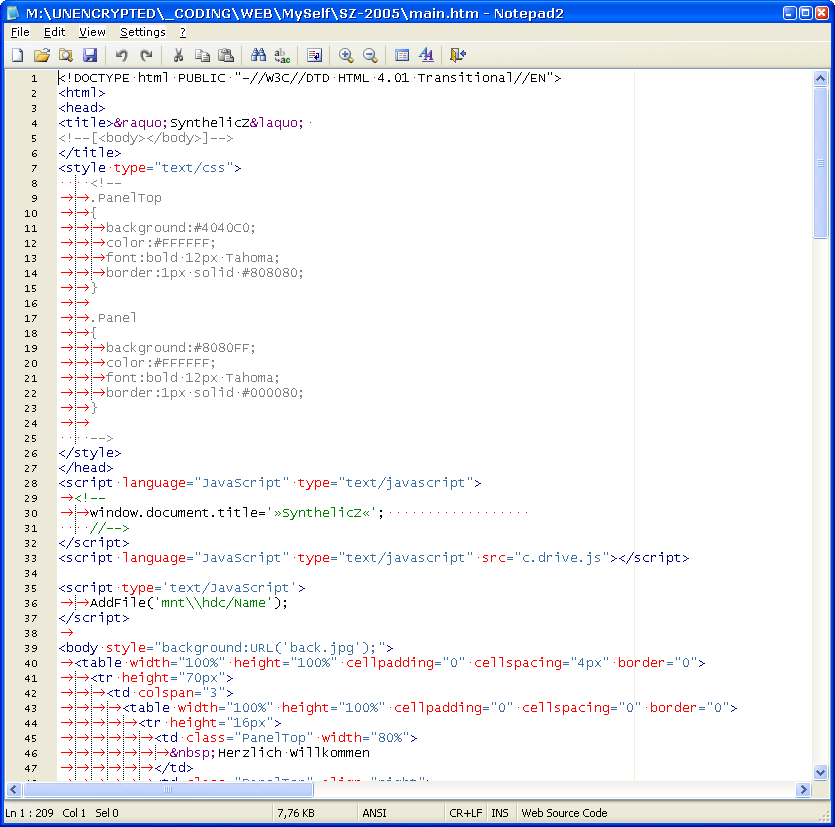Open Find with binoculars icon
This screenshot has height=827, width=835.
[258, 55]
